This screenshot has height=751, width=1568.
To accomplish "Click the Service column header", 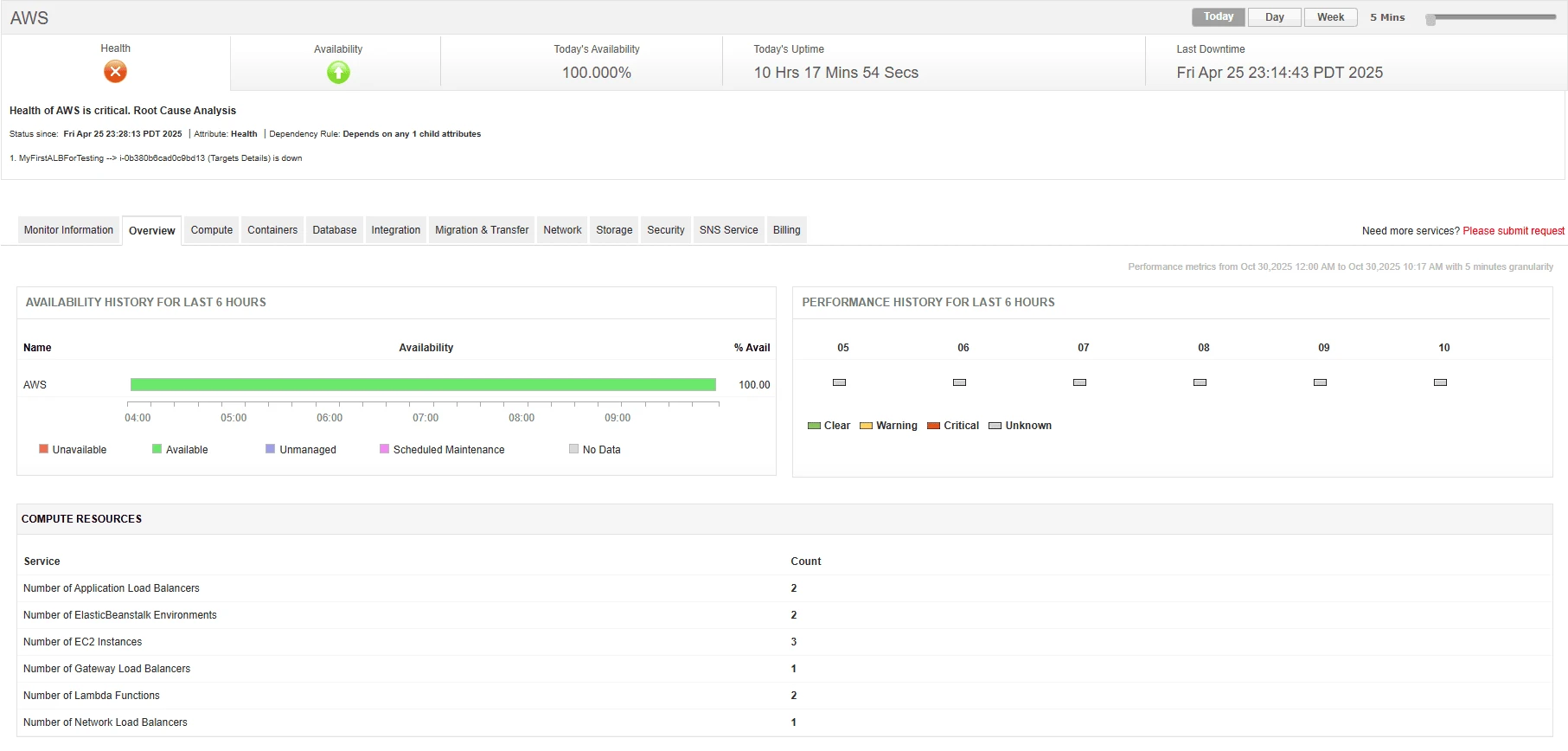I will coord(42,562).
